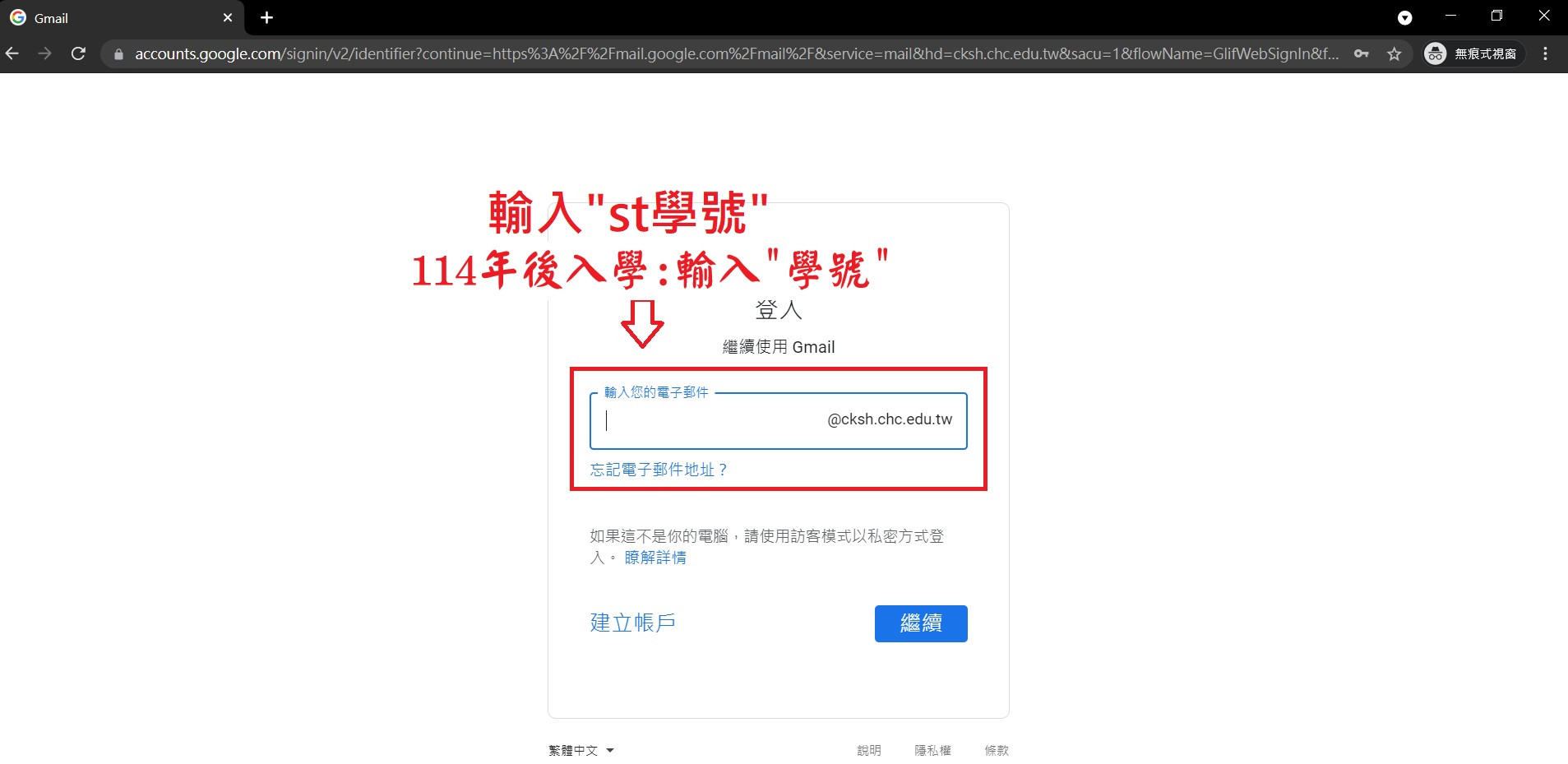Bookmark this page with the star icon
This screenshot has width=1568, height=764.
(x=1395, y=53)
